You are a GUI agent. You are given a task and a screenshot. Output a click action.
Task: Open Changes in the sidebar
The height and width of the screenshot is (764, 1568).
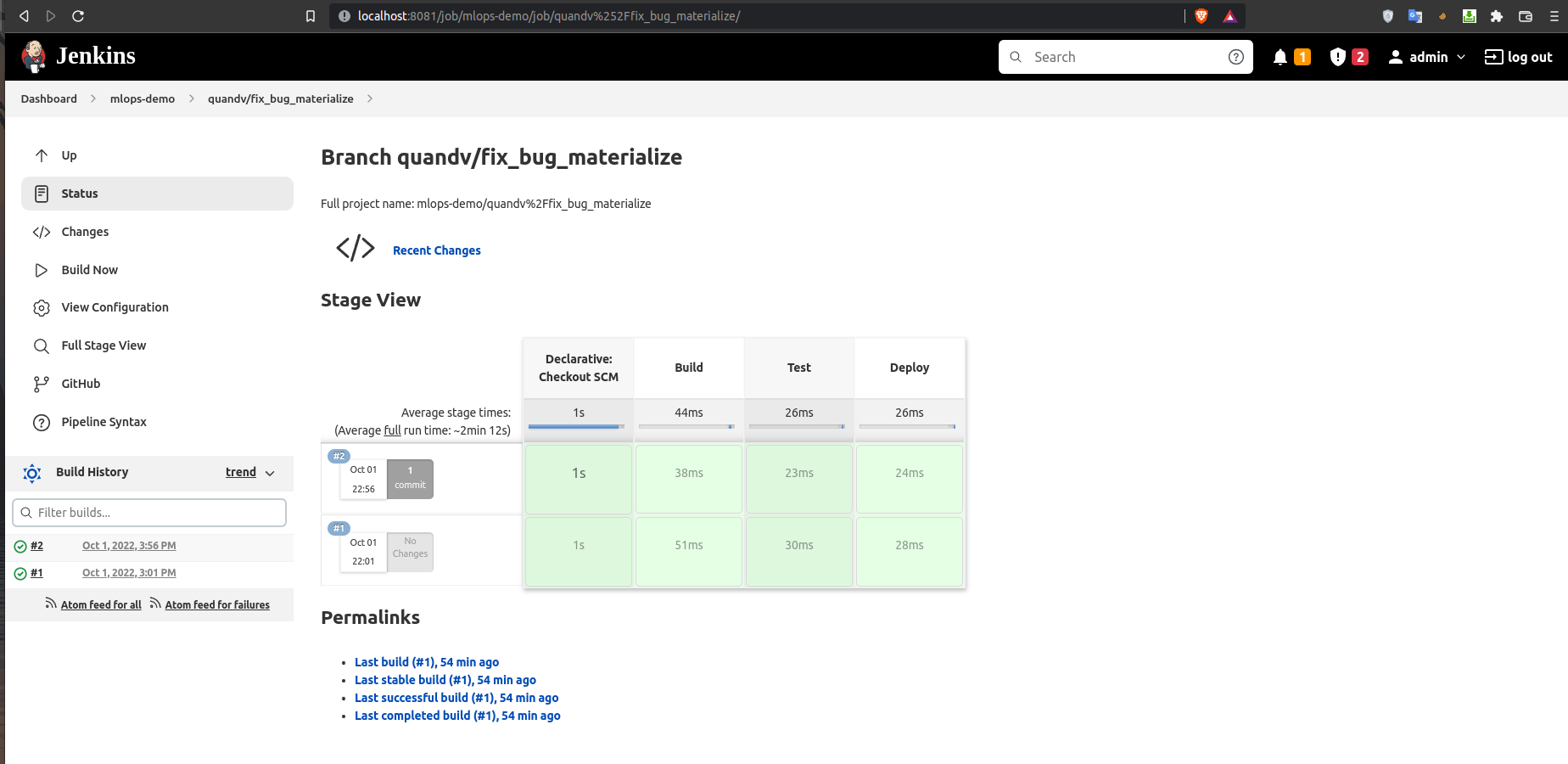[x=157, y=232]
